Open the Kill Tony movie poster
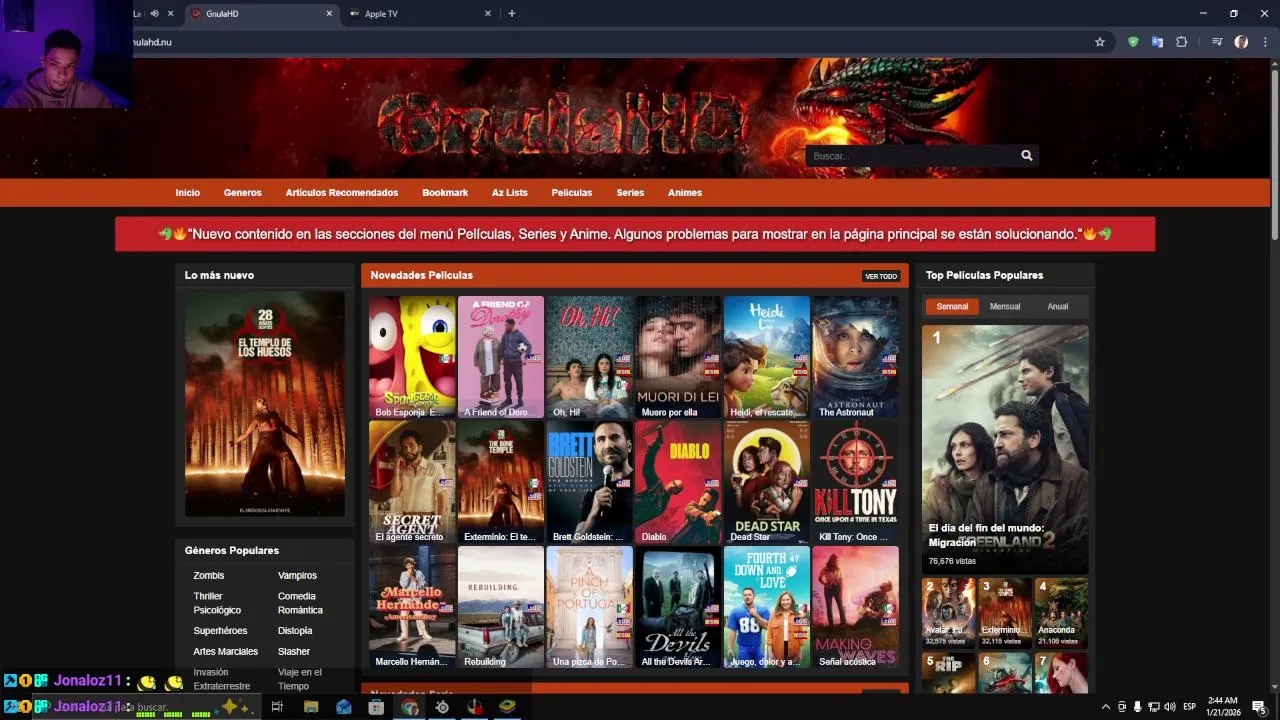 [856, 482]
